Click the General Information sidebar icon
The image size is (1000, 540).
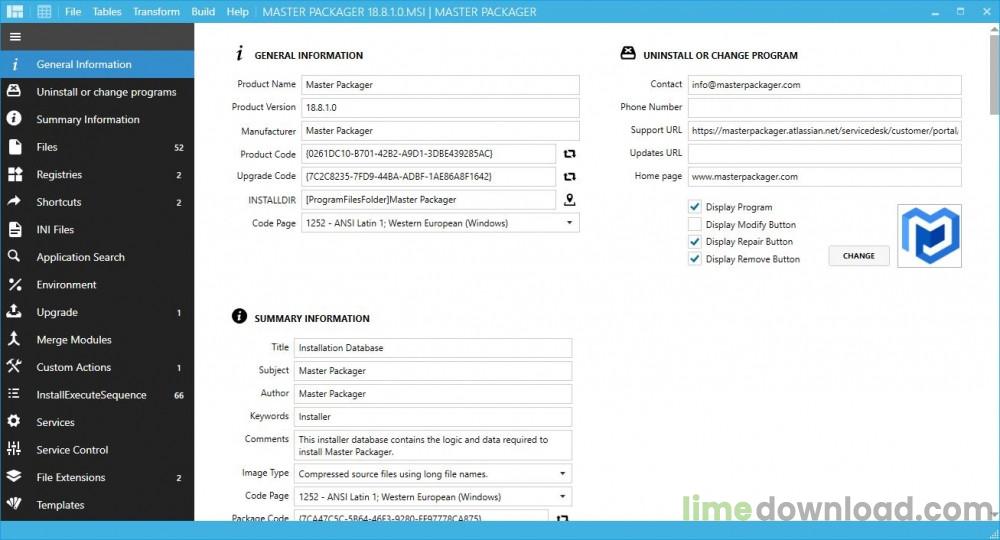click(15, 64)
